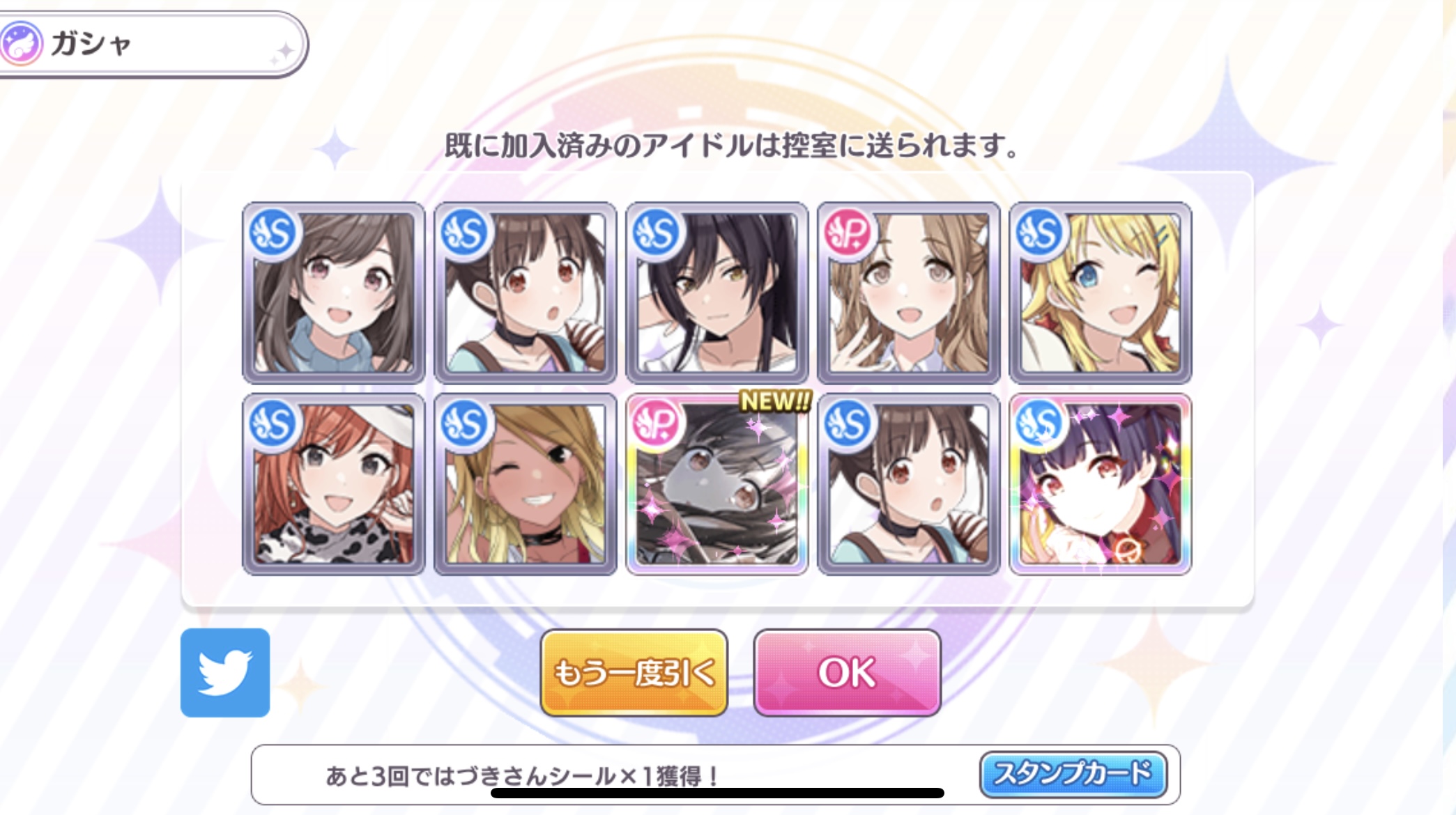This screenshot has width=1456, height=815.
Task: Tap the P-type light-brown wavy hair idol
Action: [908, 293]
